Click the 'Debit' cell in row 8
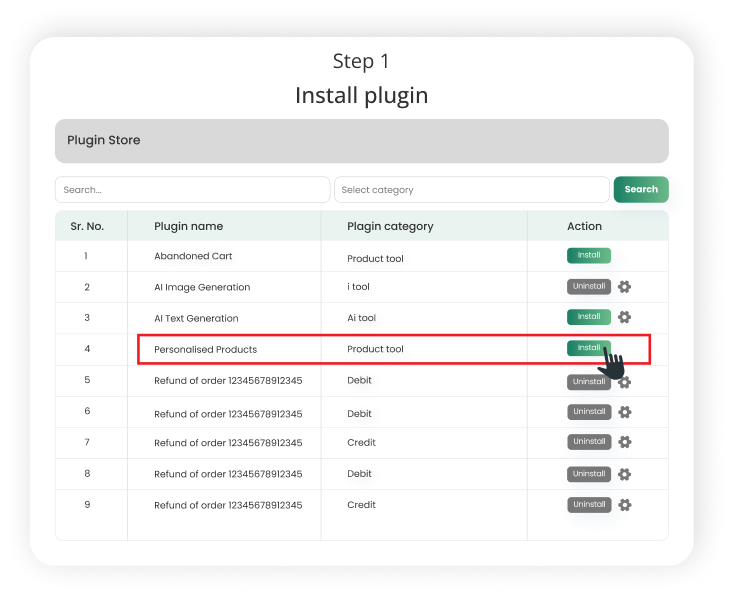This screenshot has width=731, height=596. click(359, 474)
